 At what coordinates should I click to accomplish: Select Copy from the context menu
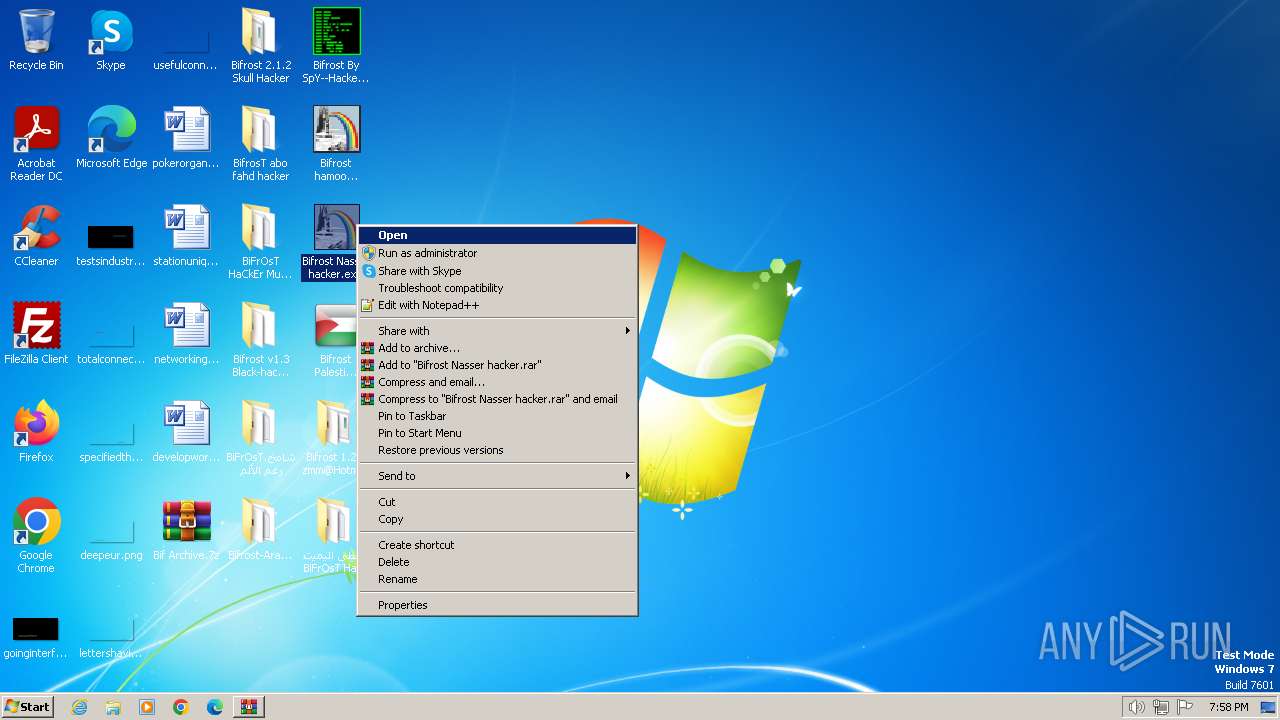point(497,519)
